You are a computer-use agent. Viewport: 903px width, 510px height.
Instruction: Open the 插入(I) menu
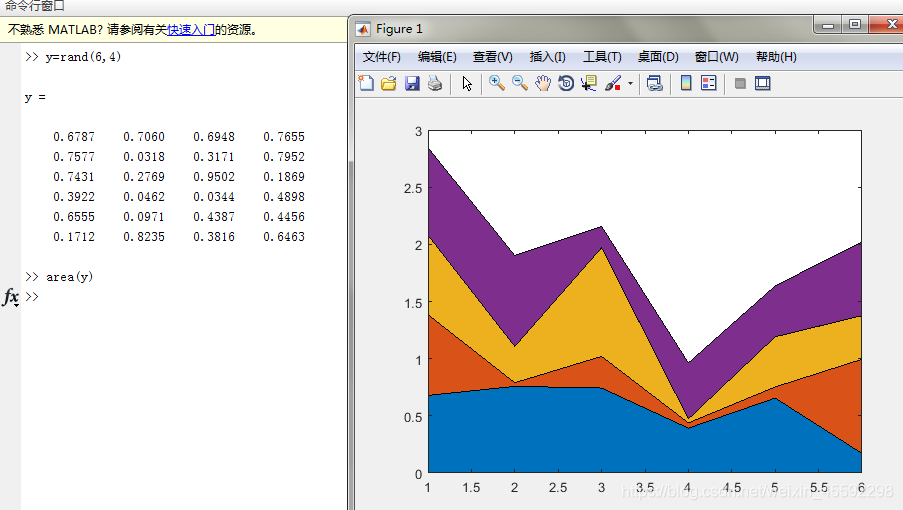(x=547, y=57)
